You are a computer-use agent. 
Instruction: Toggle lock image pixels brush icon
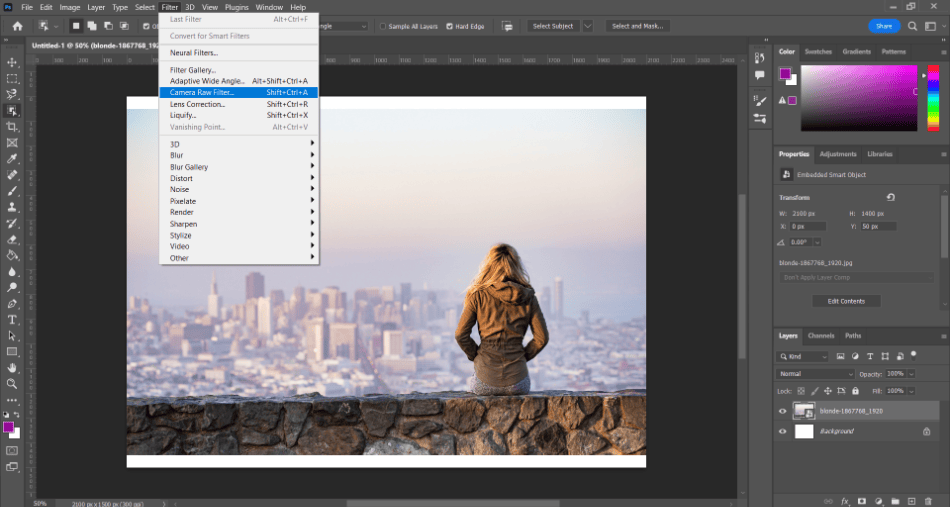pos(815,391)
